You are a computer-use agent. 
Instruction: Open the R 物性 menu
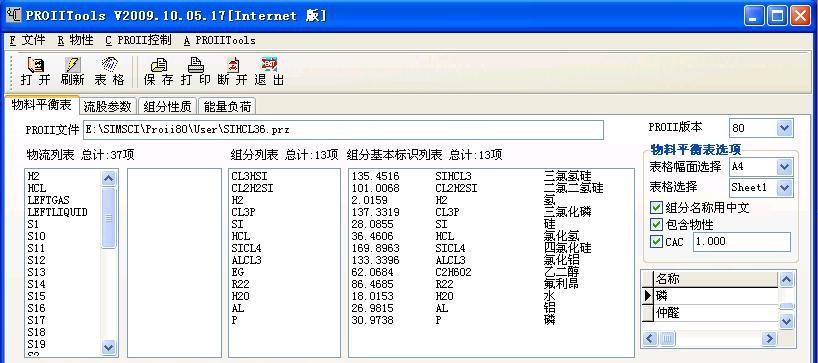coord(75,40)
